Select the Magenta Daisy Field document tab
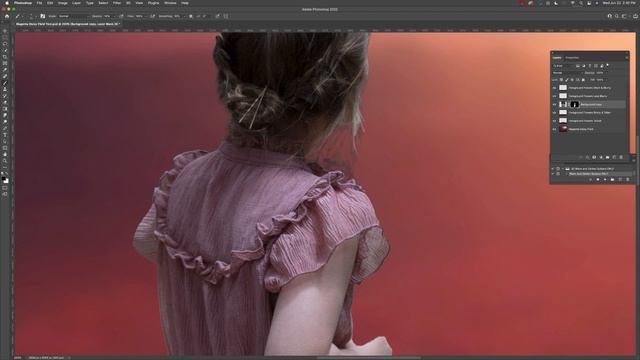The image size is (640, 360). tap(67, 24)
